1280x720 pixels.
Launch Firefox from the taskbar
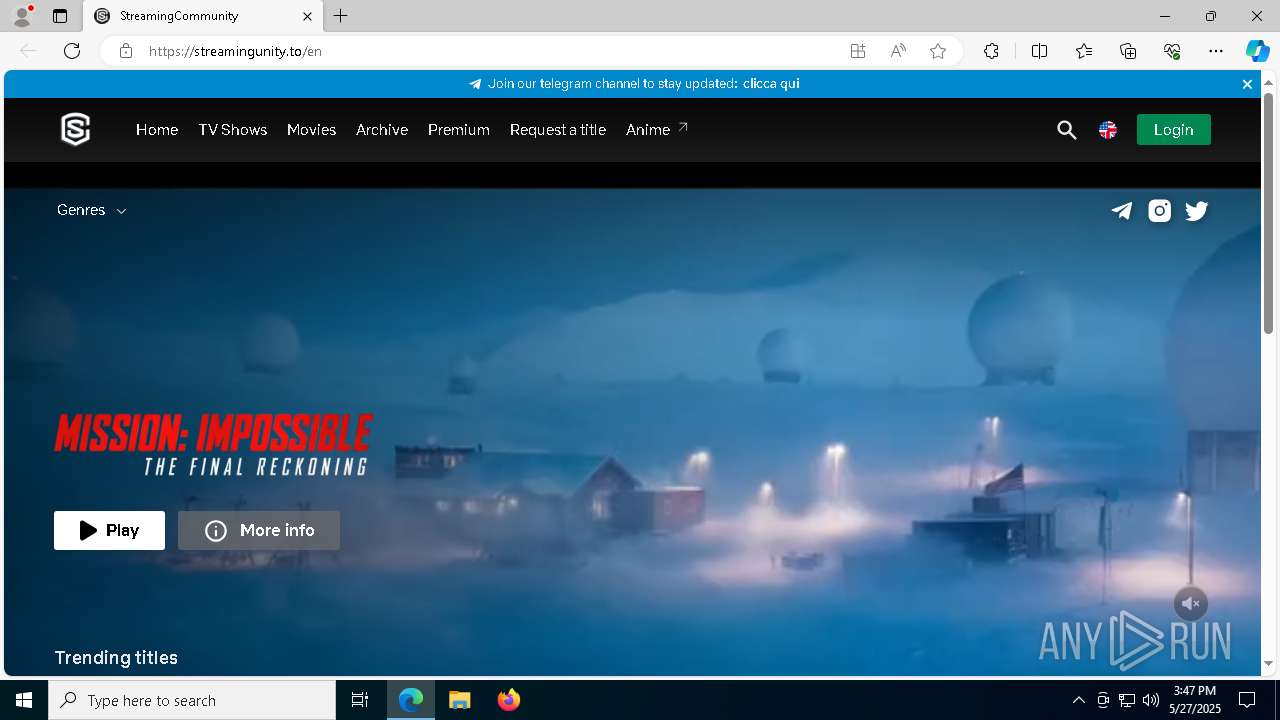tap(509, 700)
